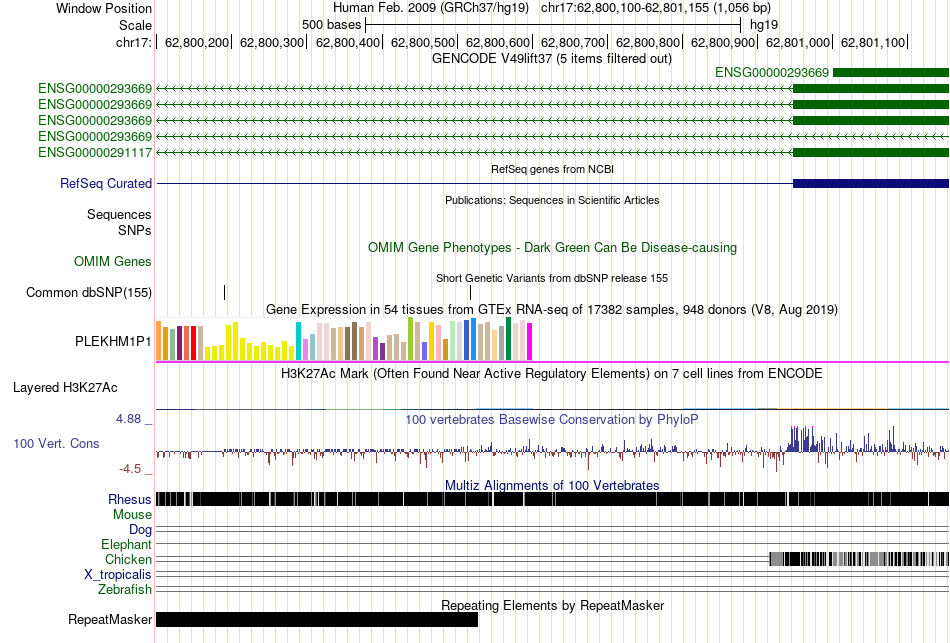The height and width of the screenshot is (643, 950).
Task: Click the green exon block of ENSG00000291117
Action: (871, 153)
